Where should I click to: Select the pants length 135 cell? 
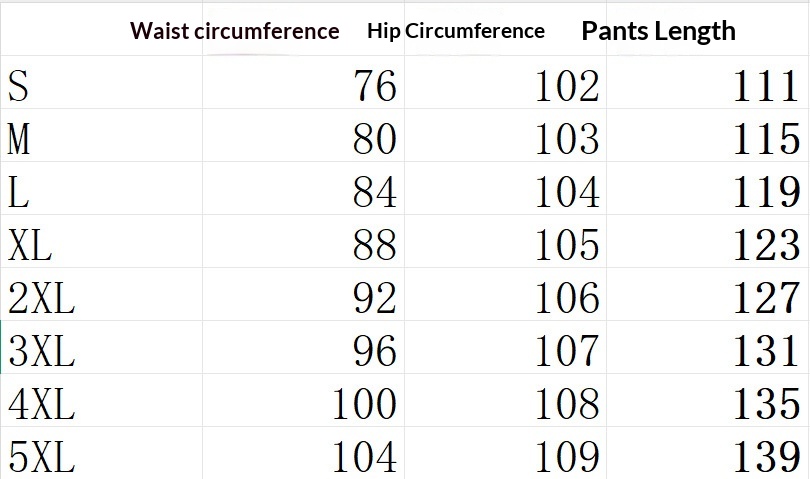[765, 405]
